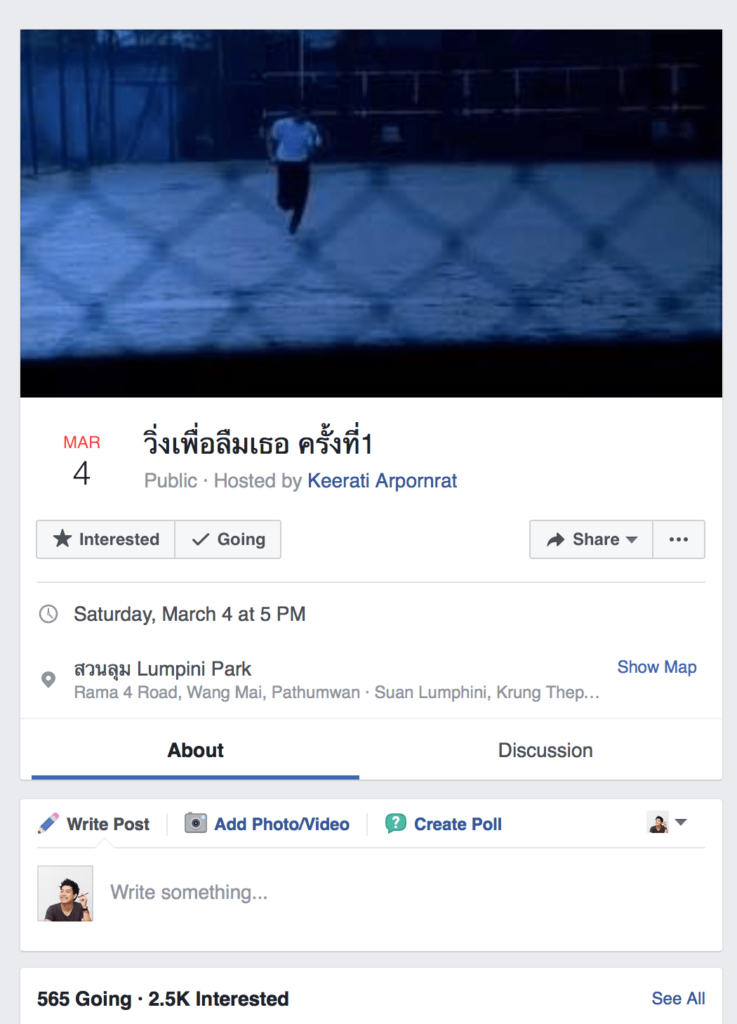The height and width of the screenshot is (1024, 737).
Task: Switch to the About tab
Action: point(195,751)
